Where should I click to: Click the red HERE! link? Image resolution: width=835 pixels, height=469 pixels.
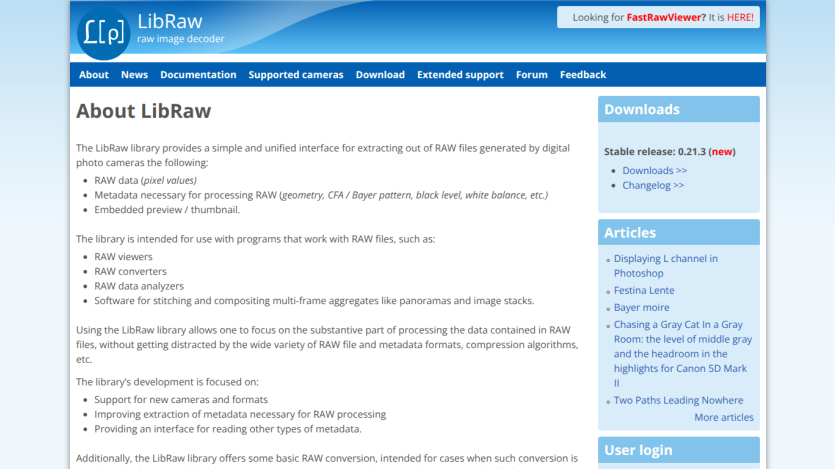(x=740, y=17)
